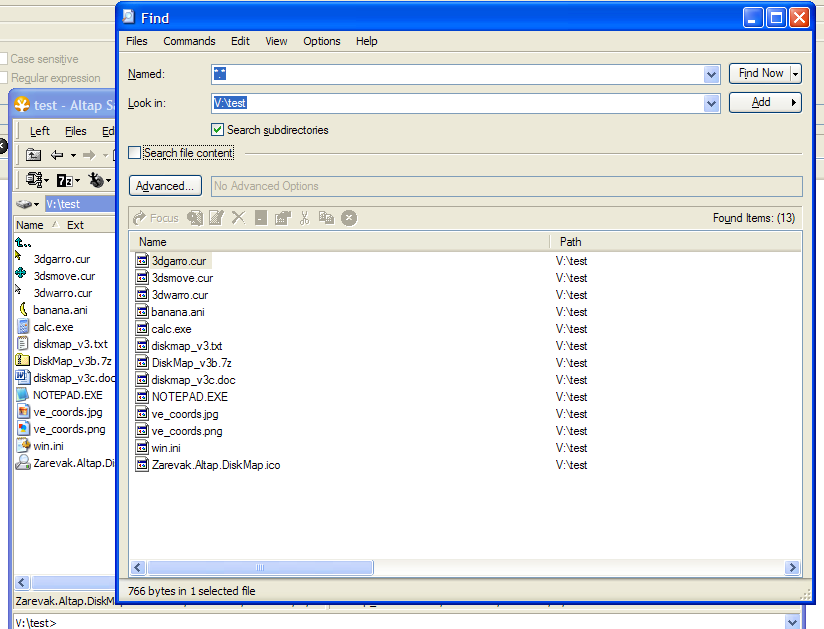Viewport: 824px width, 629px height.
Task: Click the Parent Directory icon in the Salamander toolbar
Action: click(x=34, y=155)
